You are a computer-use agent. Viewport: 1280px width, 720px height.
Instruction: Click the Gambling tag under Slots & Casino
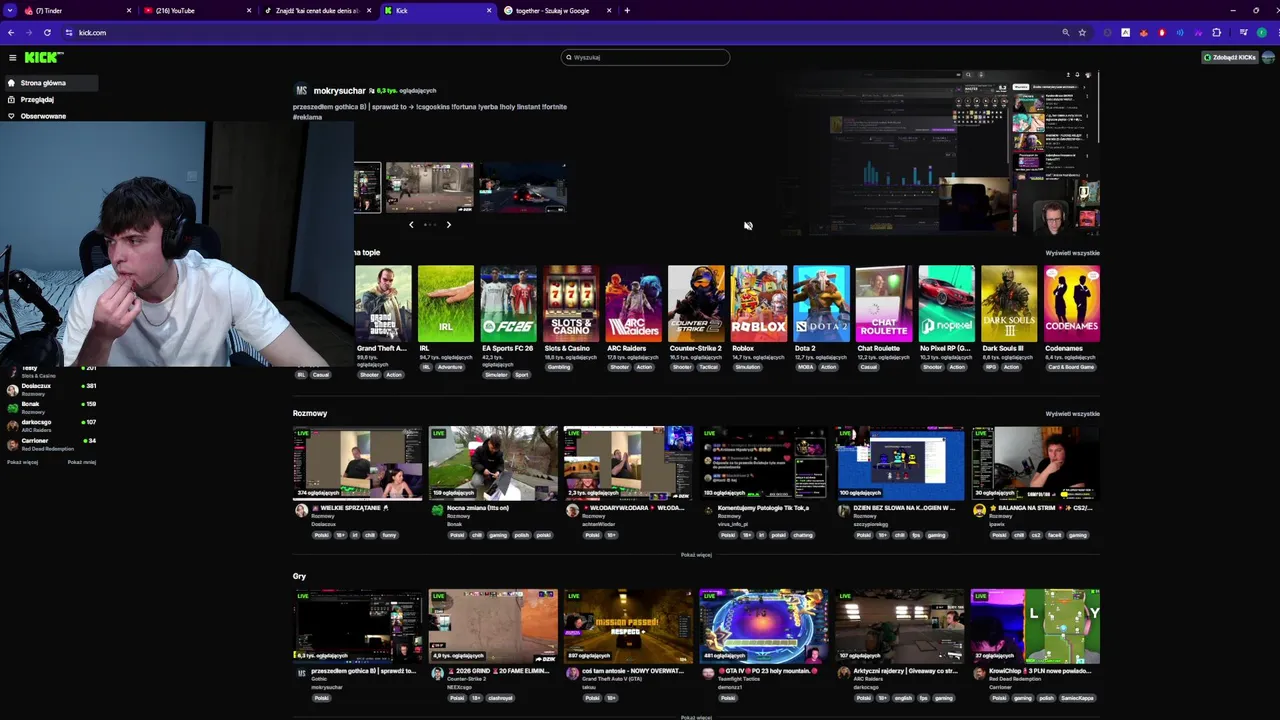click(558, 367)
